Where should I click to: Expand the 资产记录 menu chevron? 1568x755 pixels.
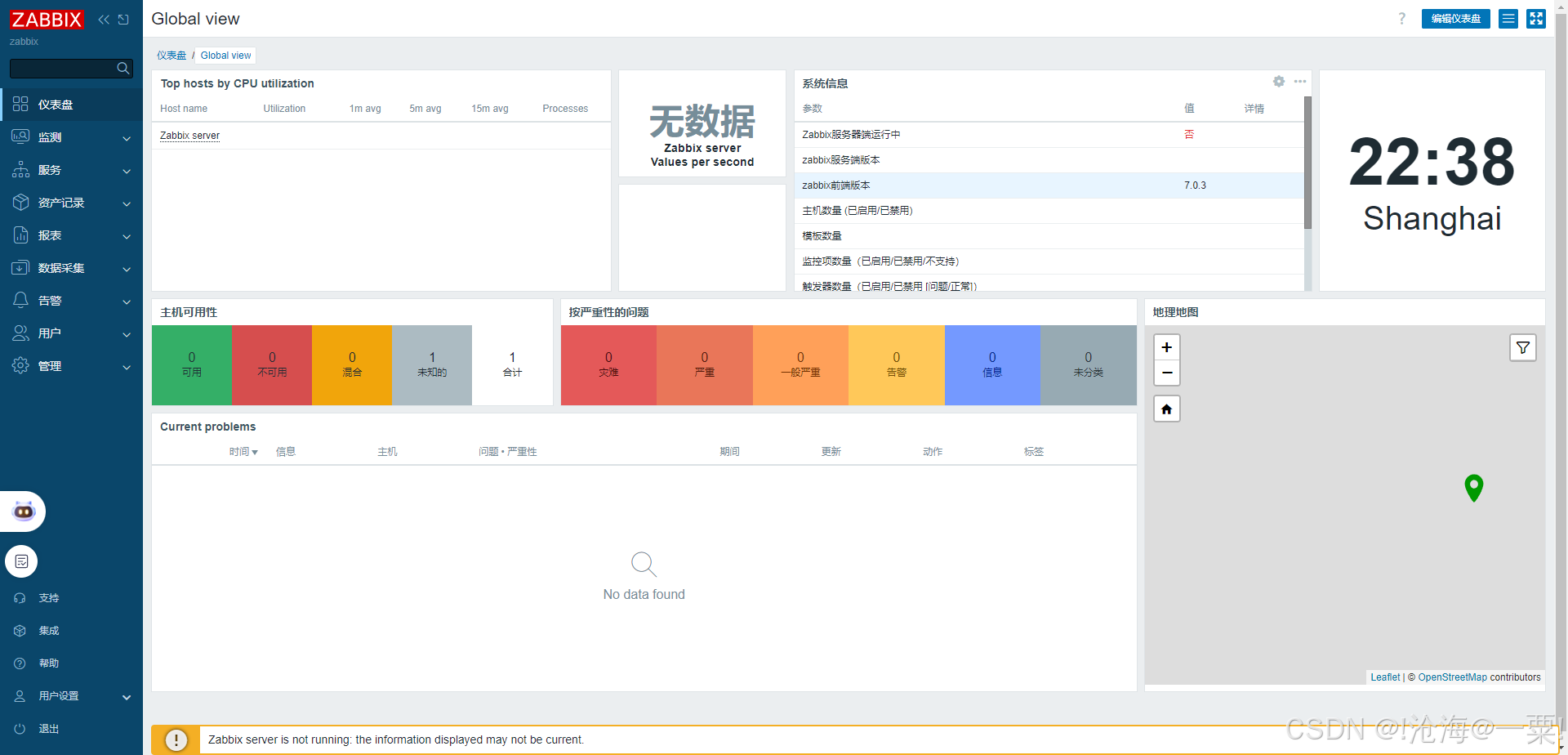(127, 203)
